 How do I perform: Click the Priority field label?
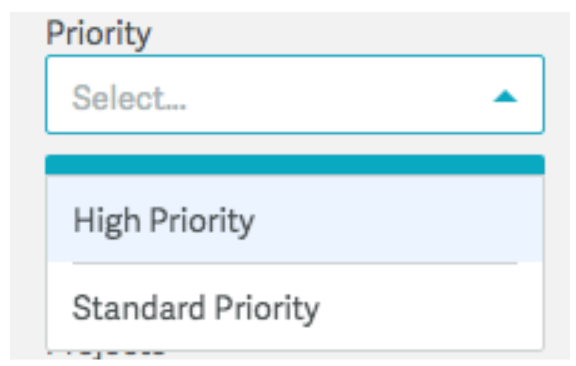click(98, 34)
